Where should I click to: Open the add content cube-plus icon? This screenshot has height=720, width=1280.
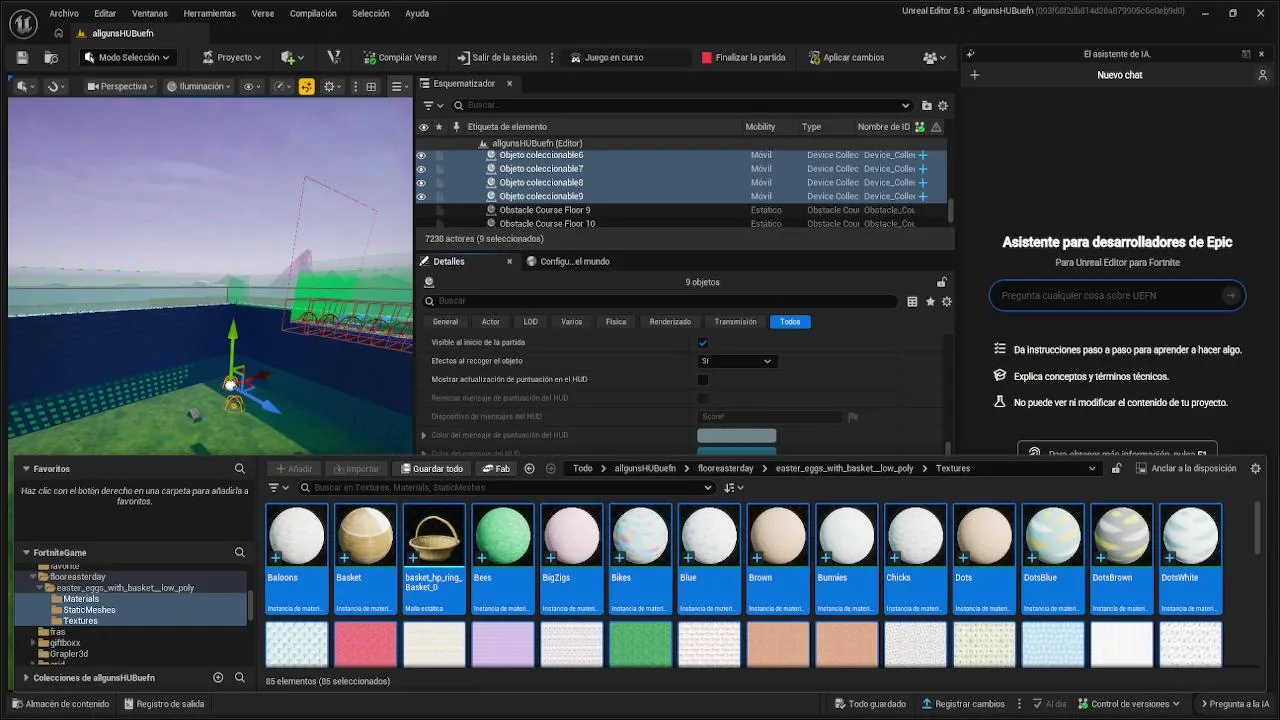pyautogui.click(x=292, y=58)
